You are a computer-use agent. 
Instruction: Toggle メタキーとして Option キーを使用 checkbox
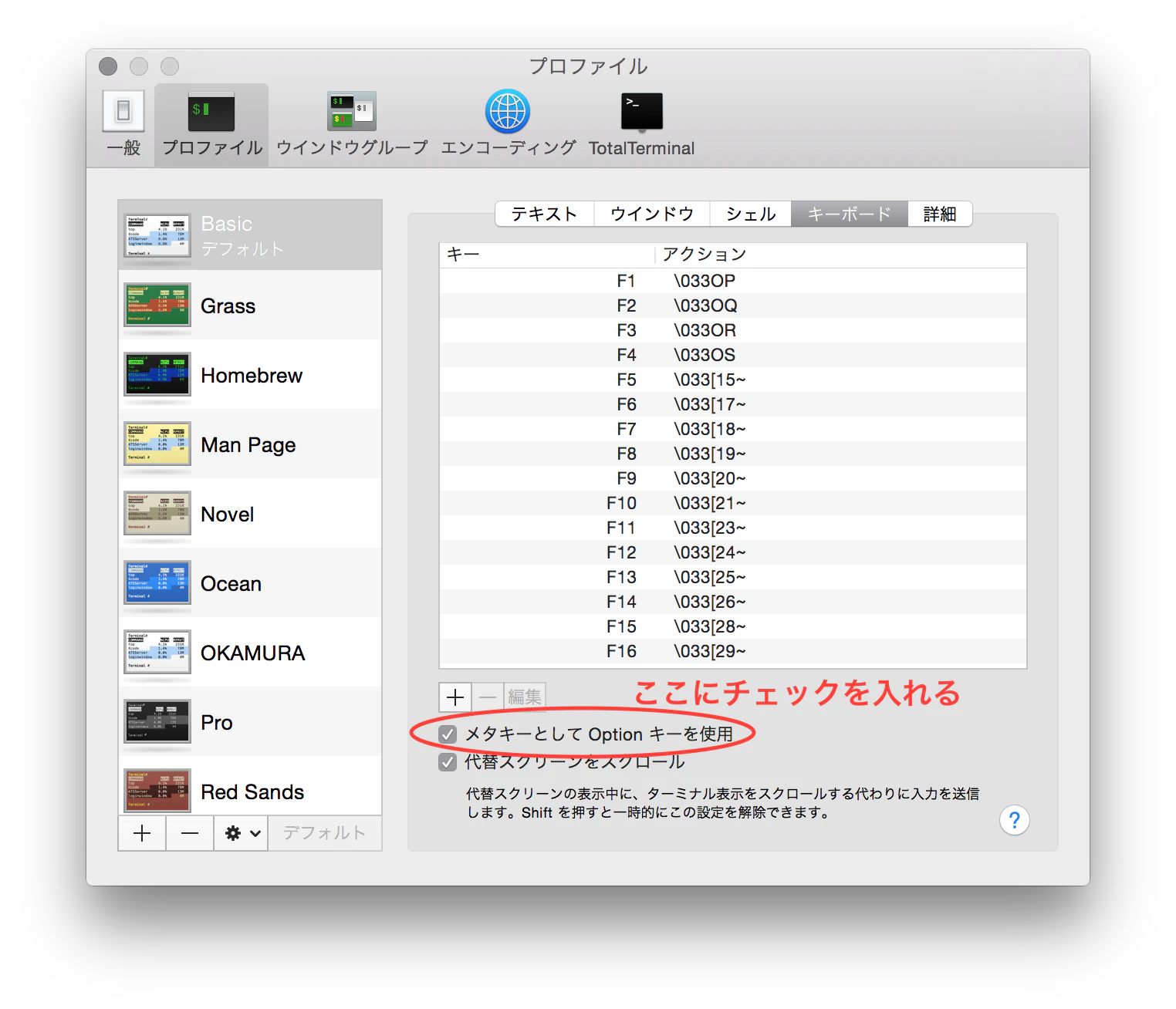[448, 734]
